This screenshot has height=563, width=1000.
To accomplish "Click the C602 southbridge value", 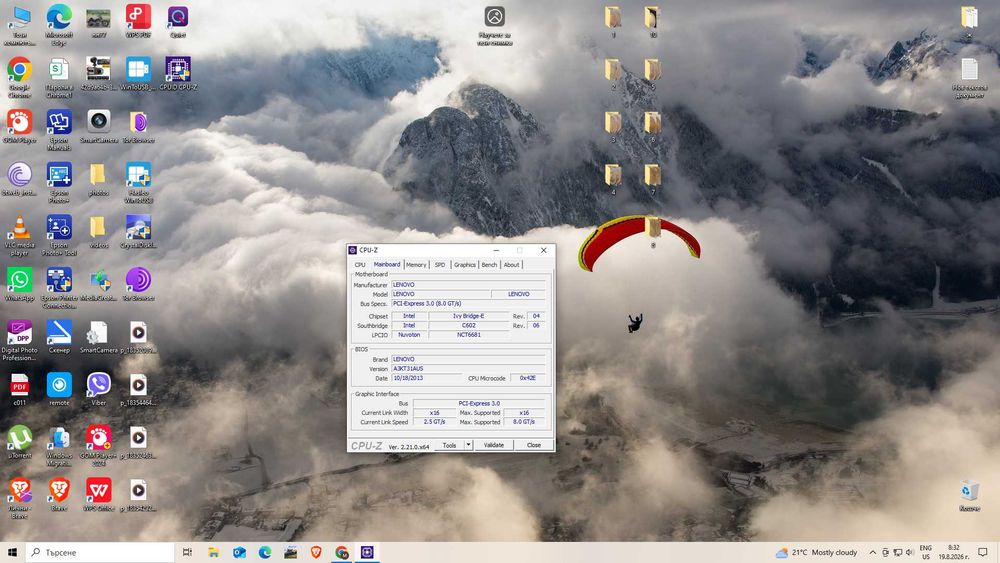I will click(469, 325).
